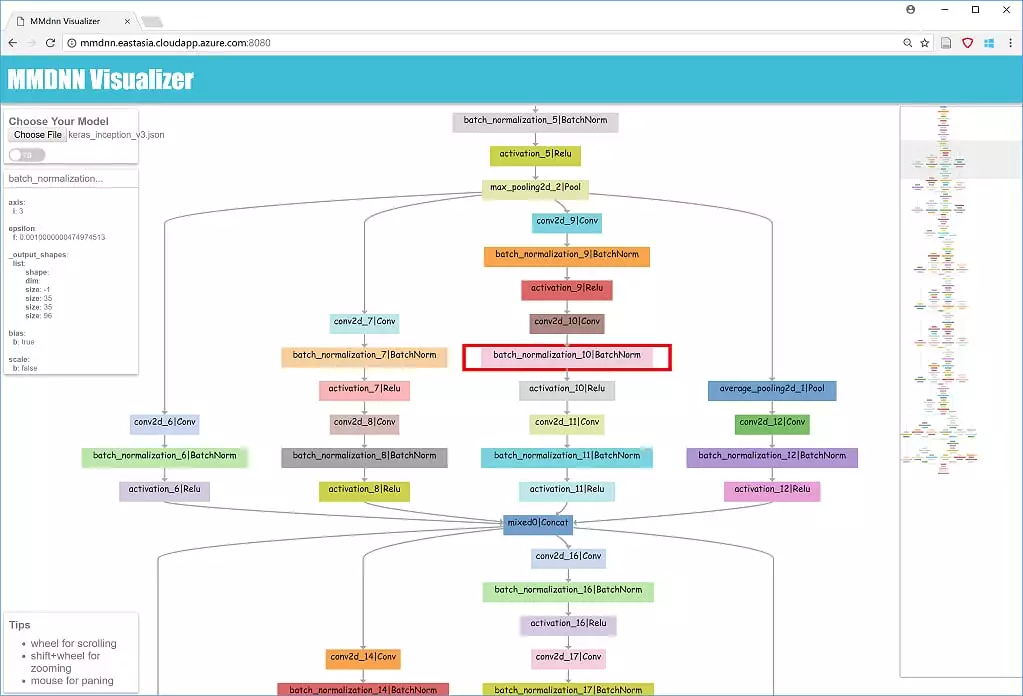Select the activation_9|Relu node
Viewport: 1023px width, 696px height.
click(x=567, y=290)
